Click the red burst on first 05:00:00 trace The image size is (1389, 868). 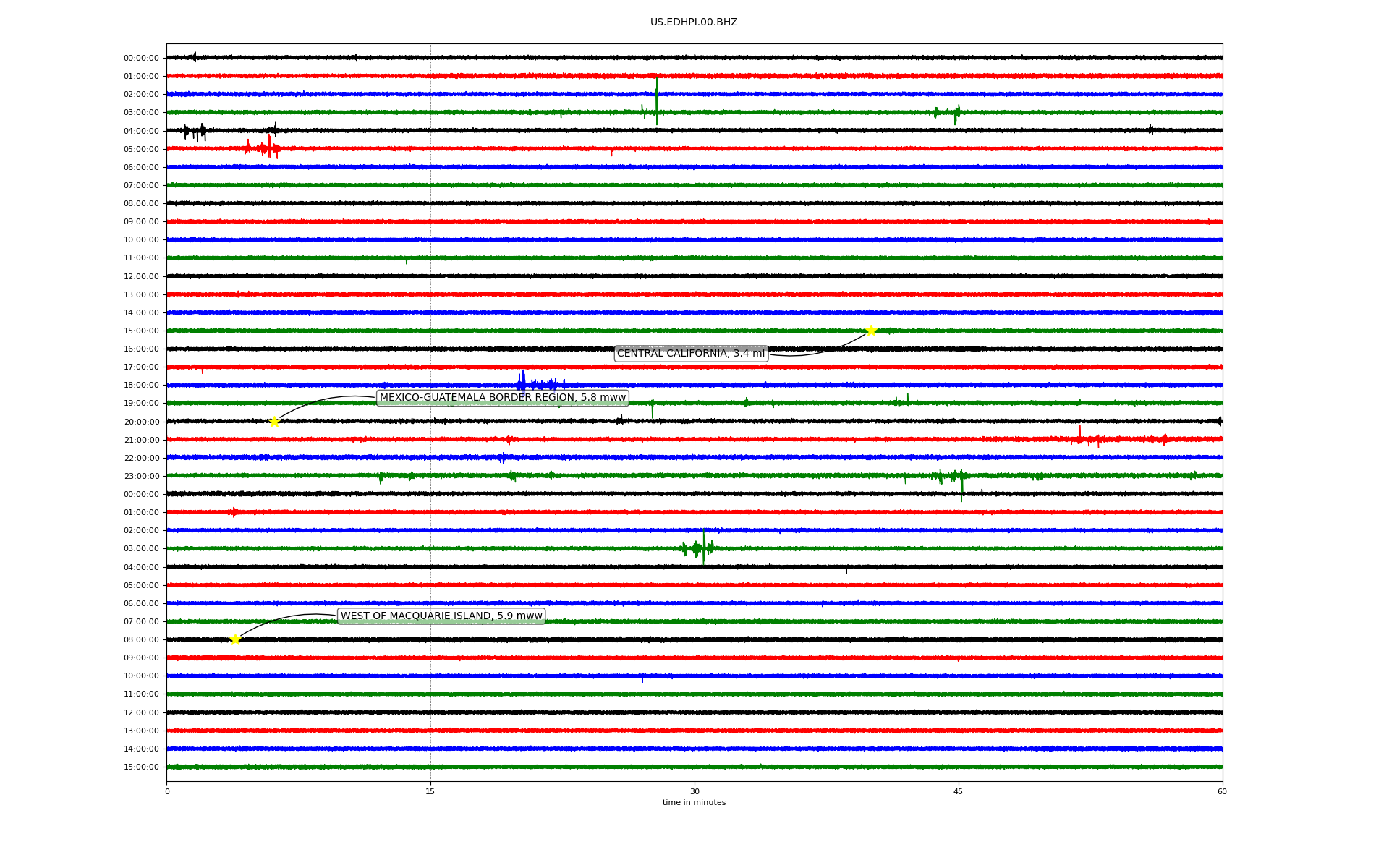[268, 148]
